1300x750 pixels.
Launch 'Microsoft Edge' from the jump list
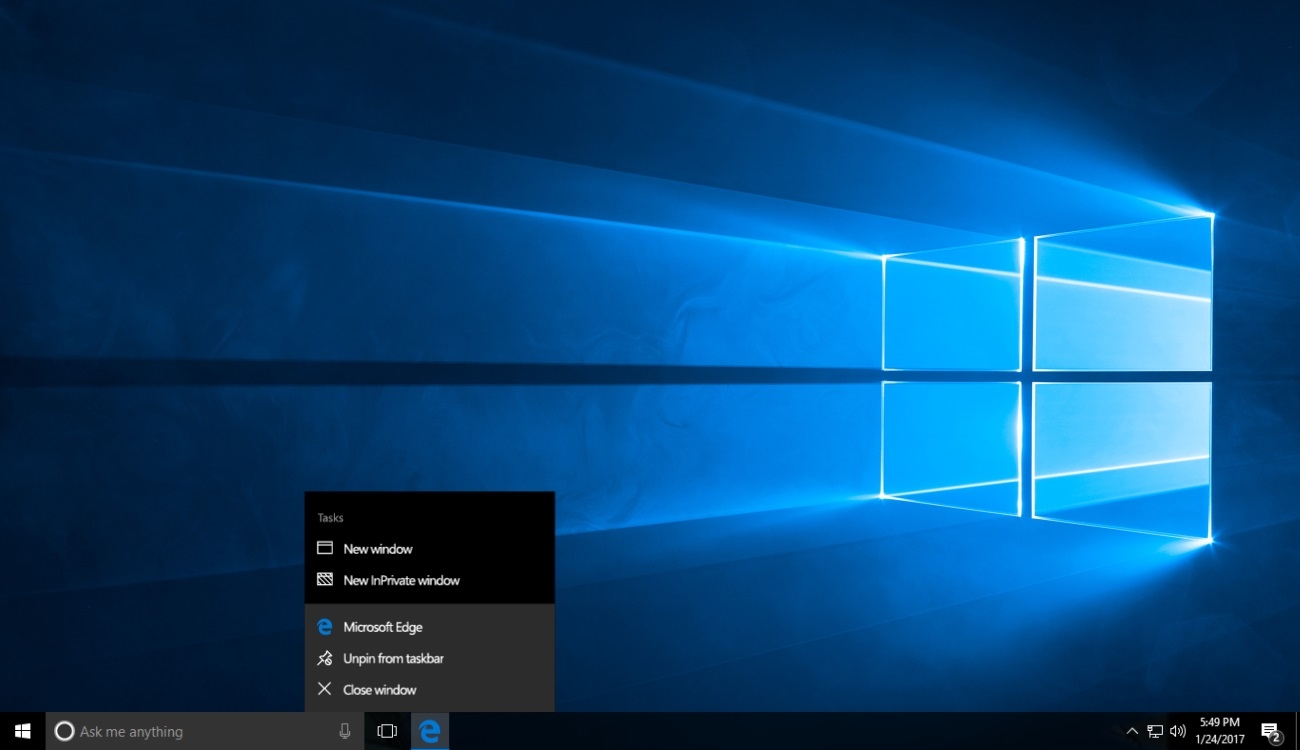382,627
